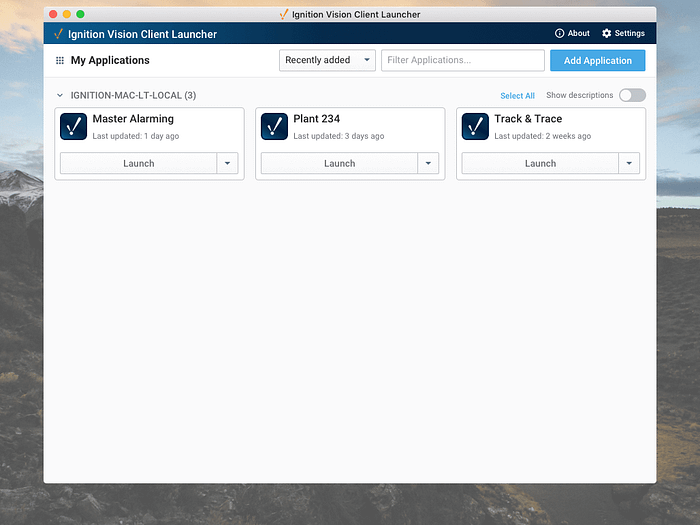
Task: Collapse the IGNITION-MAC-LT-LOCAL group
Action: click(60, 96)
